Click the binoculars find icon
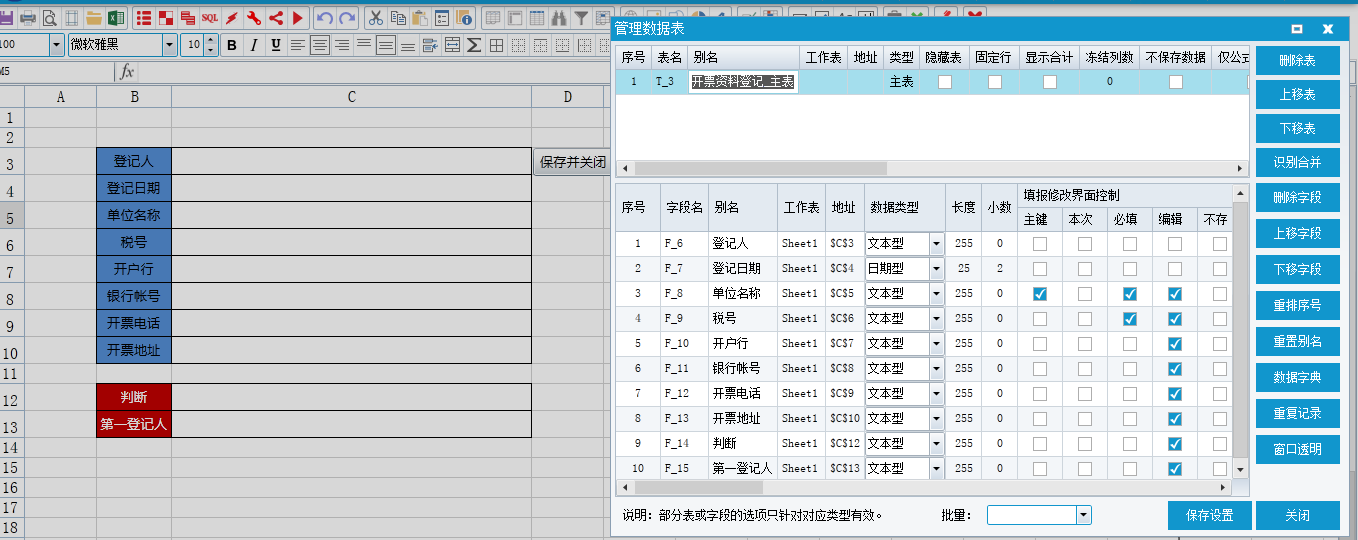The width and height of the screenshot is (1358, 540). [559, 17]
